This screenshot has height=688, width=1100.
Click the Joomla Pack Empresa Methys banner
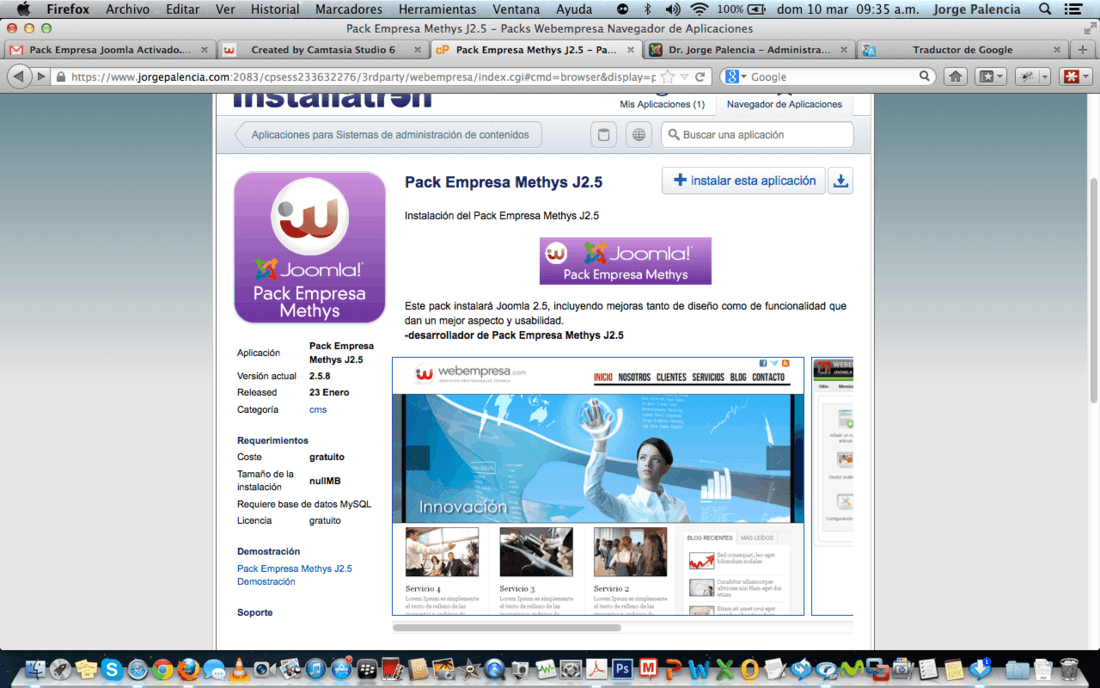pyautogui.click(x=625, y=261)
